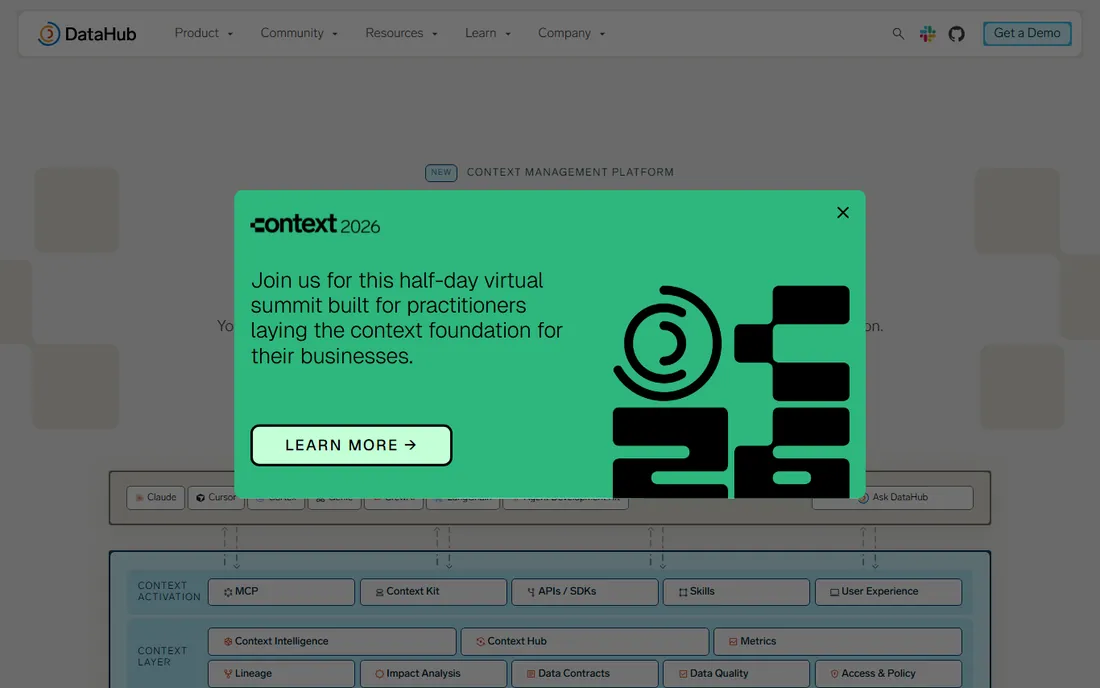Click the Data Contracts box

[584, 674]
